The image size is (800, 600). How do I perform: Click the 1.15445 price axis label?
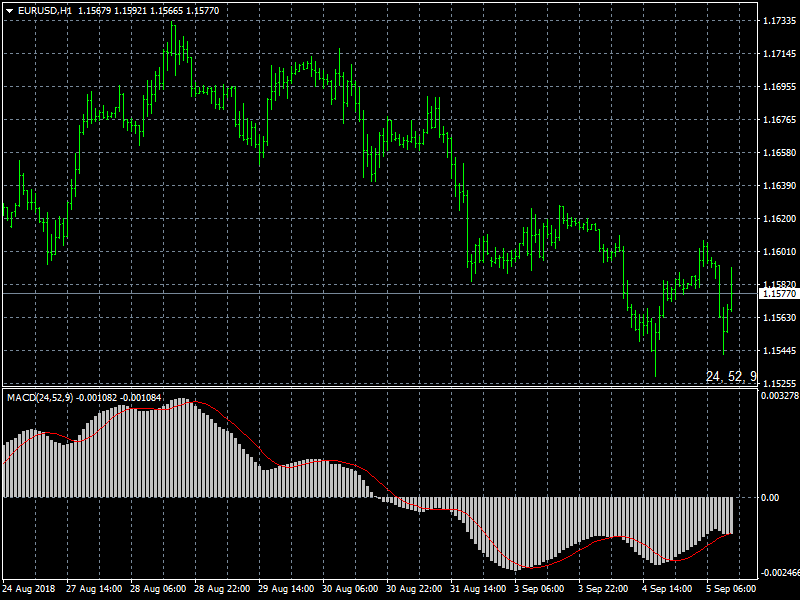click(779, 351)
